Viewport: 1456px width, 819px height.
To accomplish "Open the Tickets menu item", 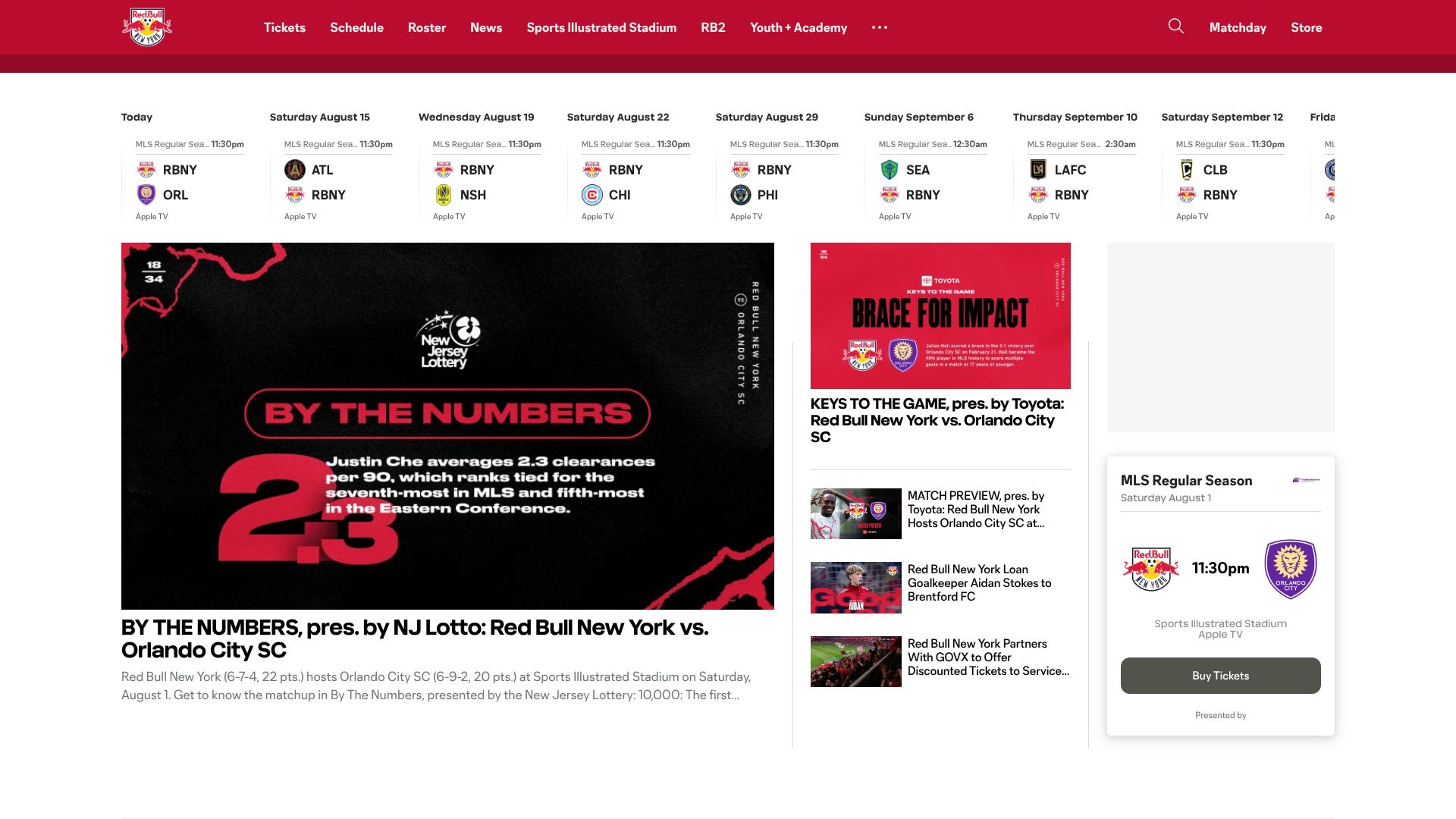I will click(284, 27).
